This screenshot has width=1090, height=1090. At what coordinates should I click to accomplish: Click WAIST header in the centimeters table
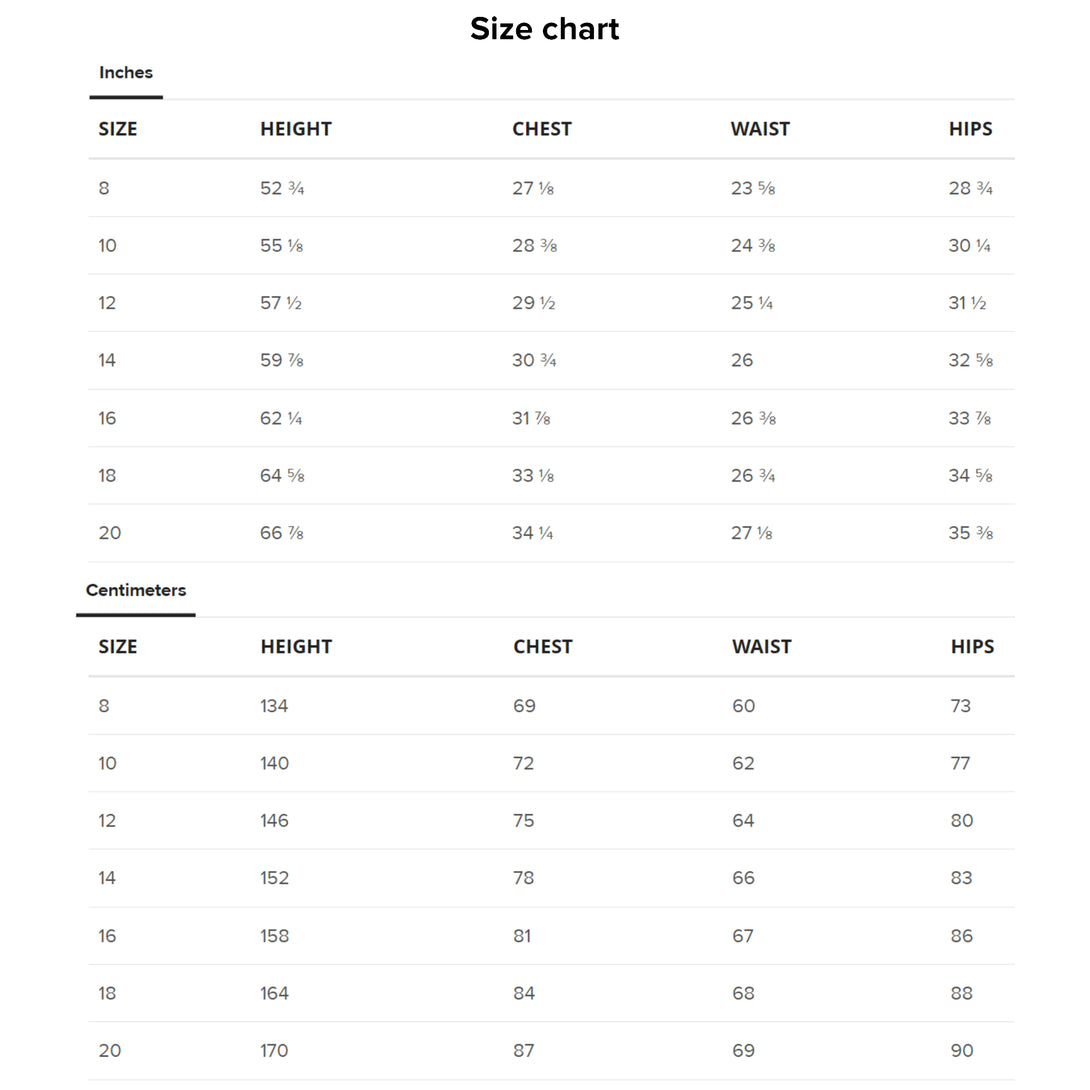[761, 647]
